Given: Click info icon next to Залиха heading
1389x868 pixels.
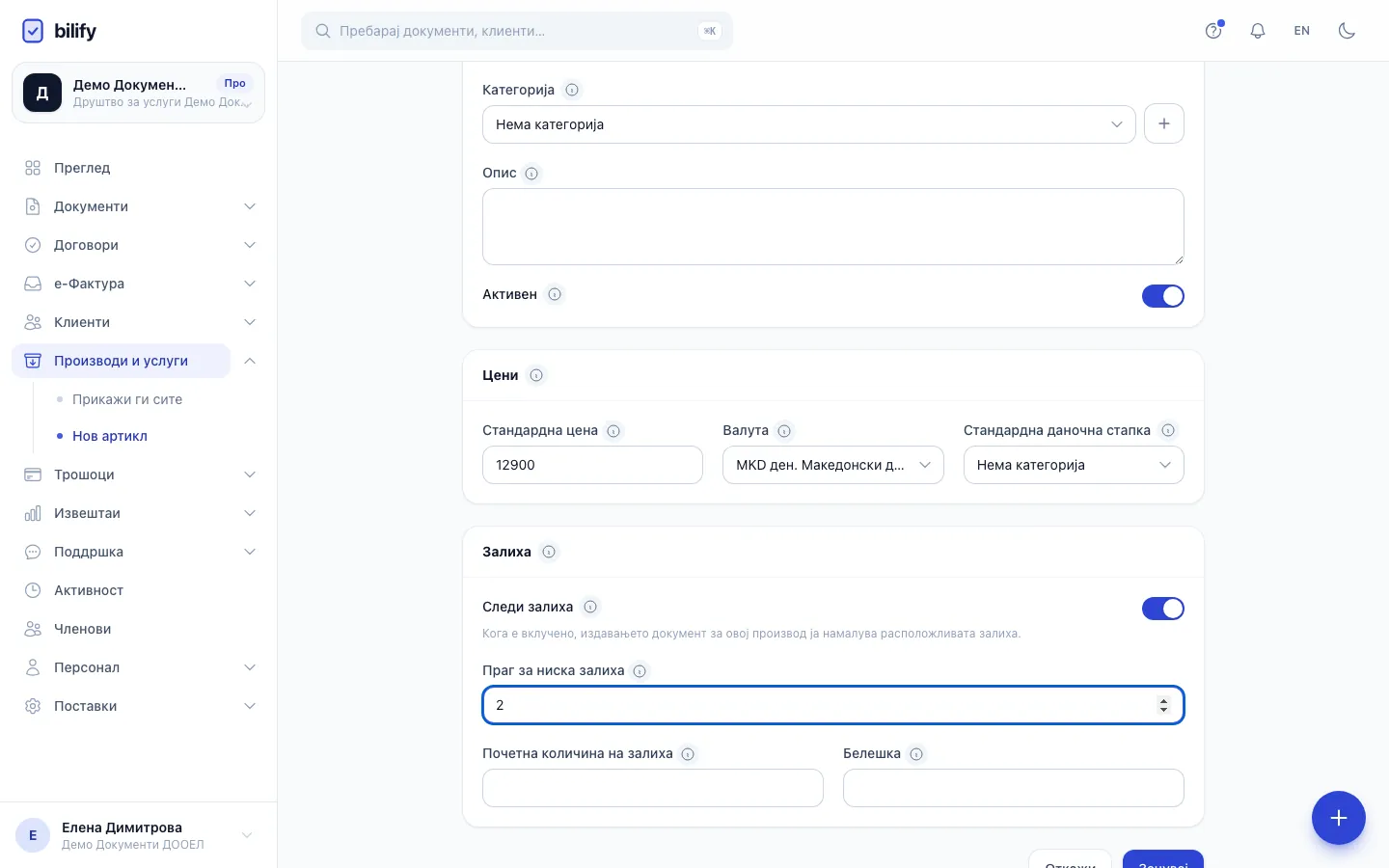Looking at the screenshot, I should tap(549, 552).
